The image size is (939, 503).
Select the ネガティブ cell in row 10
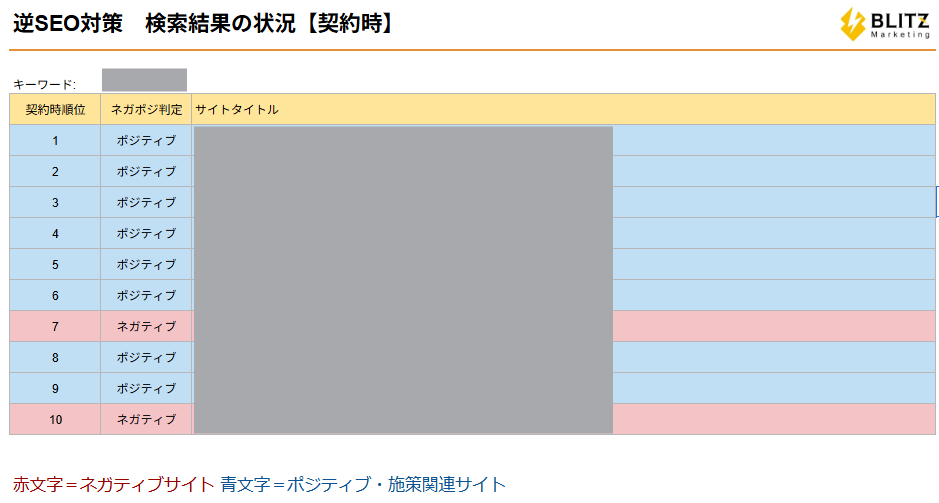point(146,420)
